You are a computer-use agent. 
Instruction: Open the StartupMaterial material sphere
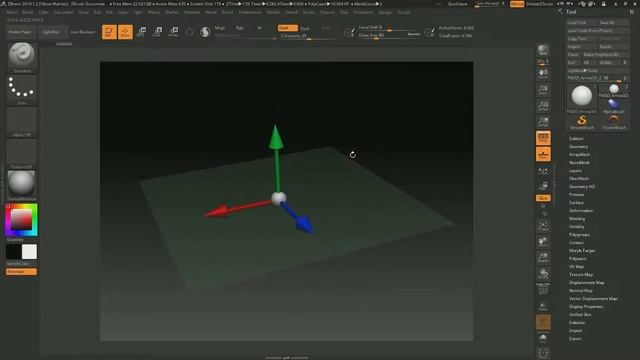(22, 186)
